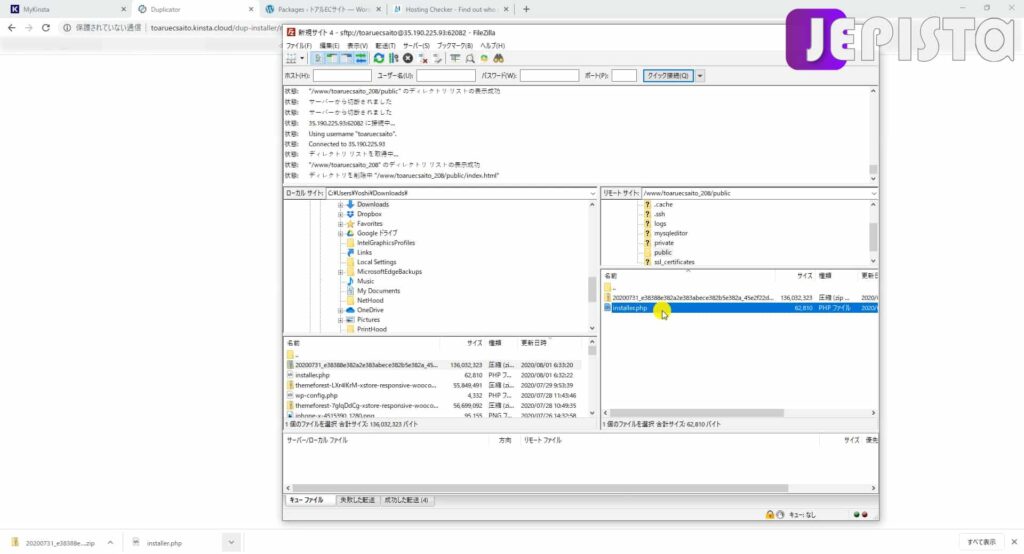The height and width of the screenshot is (554, 1024).
Task: Select the remote 20200731 zip archive
Action: (x=740, y=298)
